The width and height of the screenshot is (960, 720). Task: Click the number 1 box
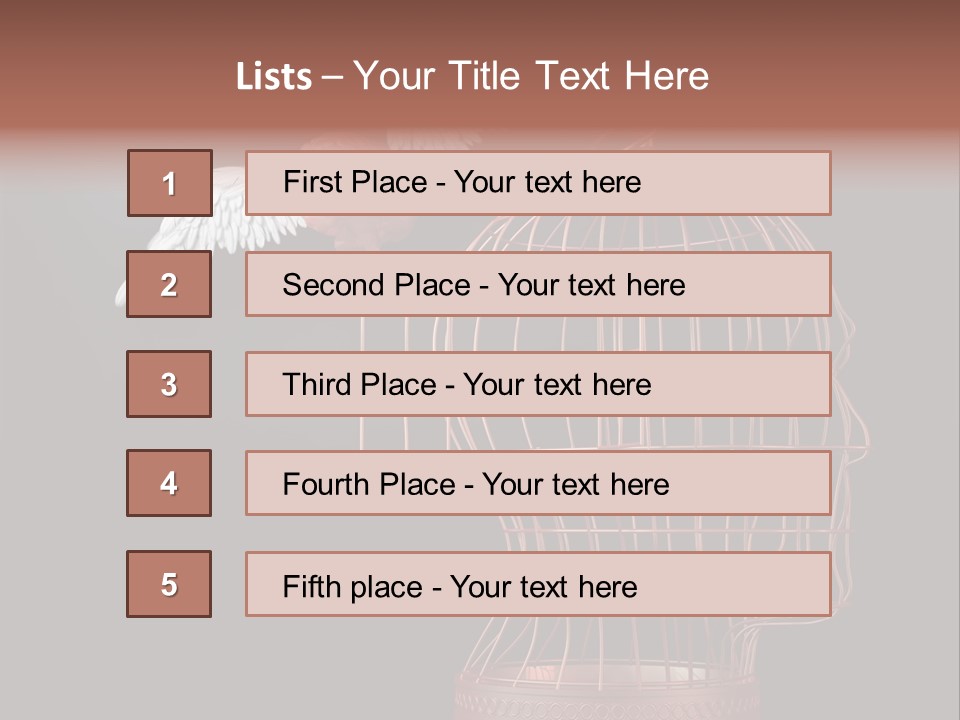[x=169, y=183]
